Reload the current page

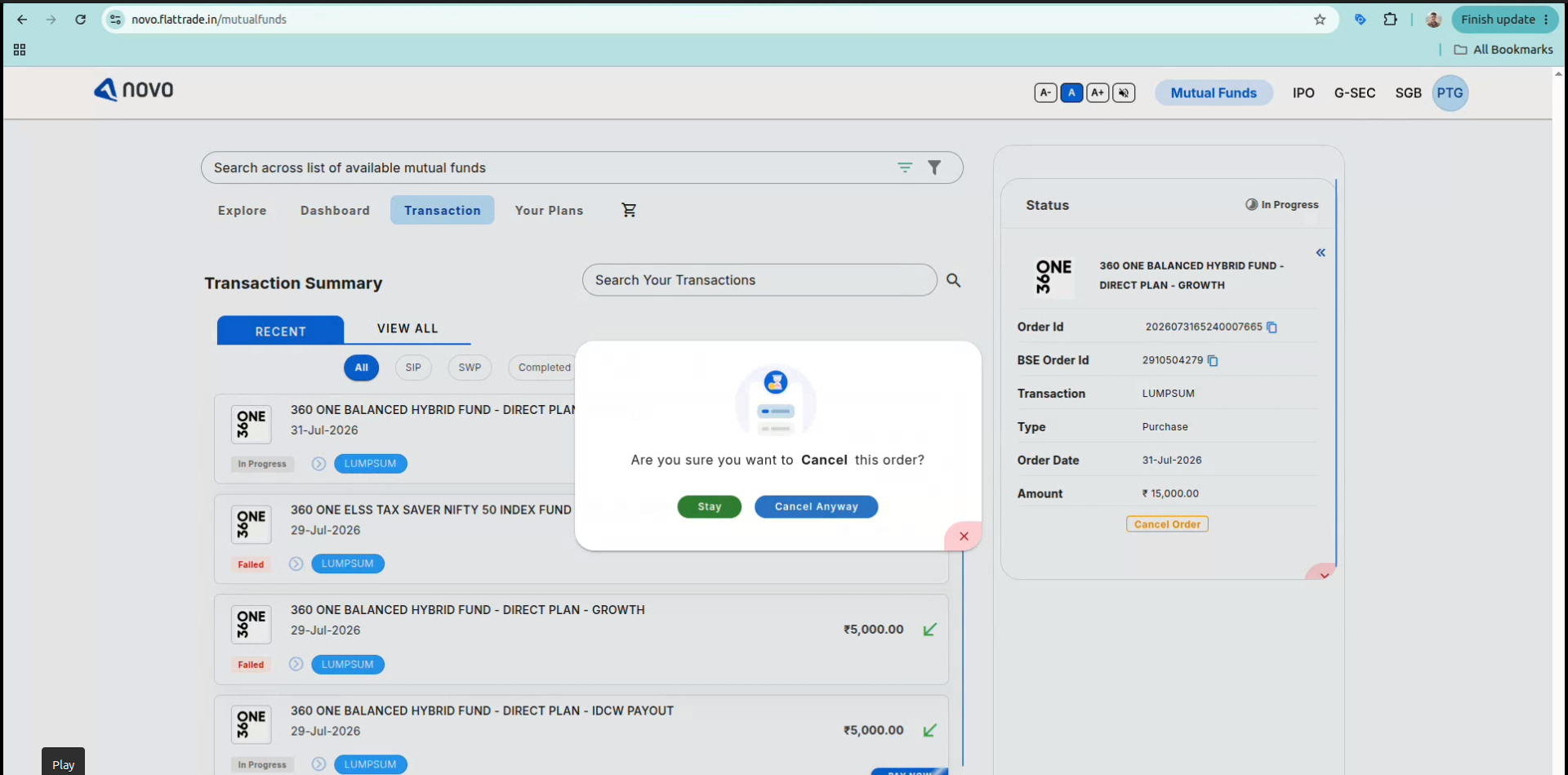pos(81,20)
